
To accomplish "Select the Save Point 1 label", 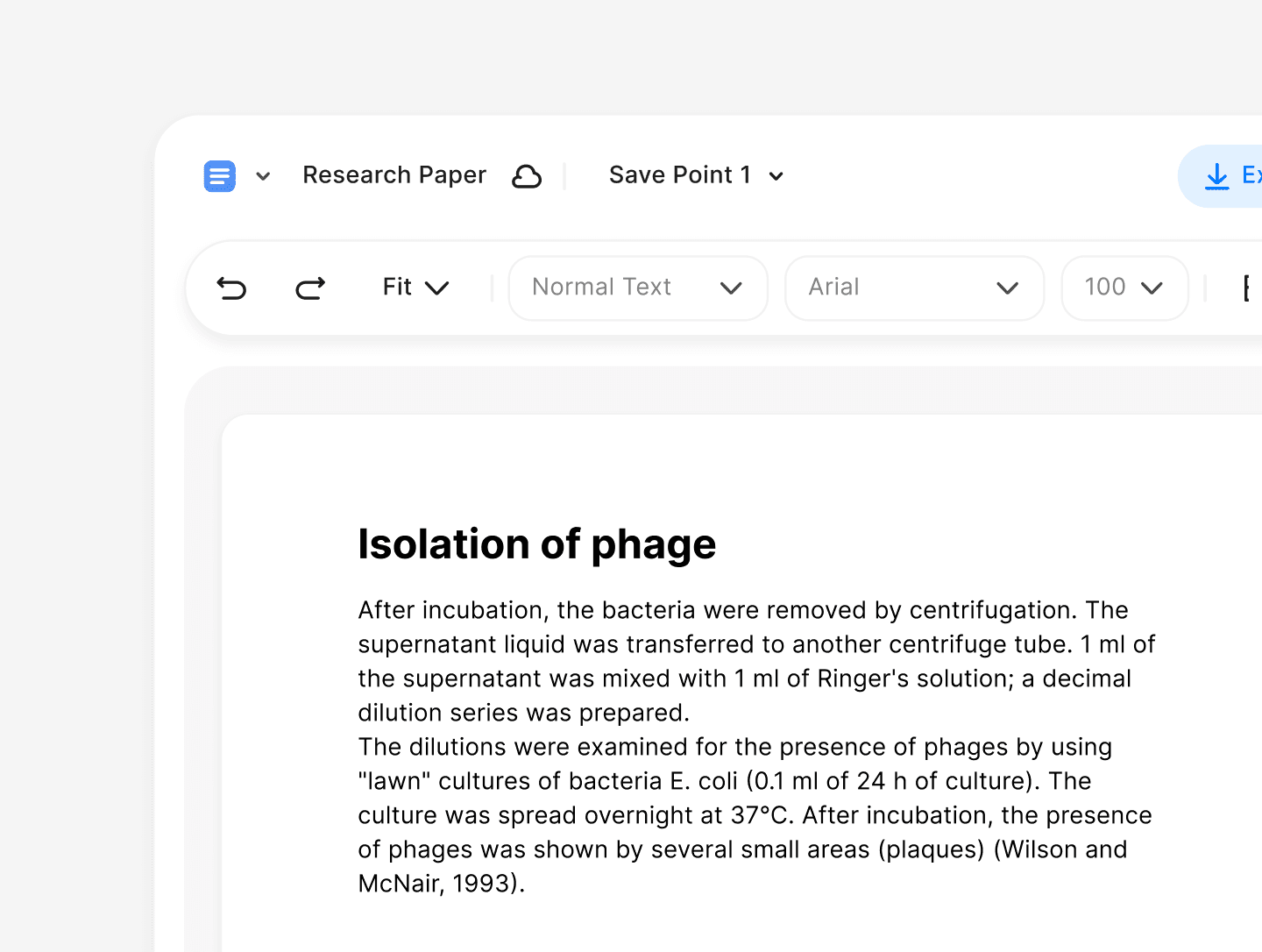I will [x=679, y=174].
